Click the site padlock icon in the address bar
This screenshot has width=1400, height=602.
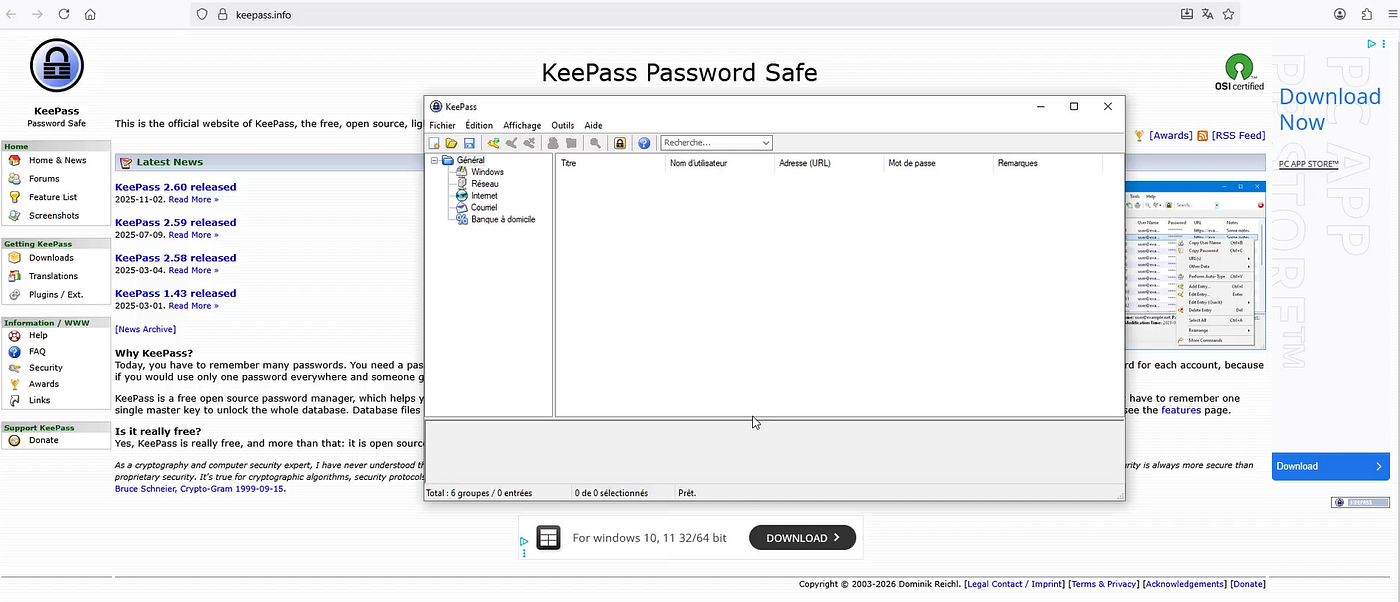[223, 14]
